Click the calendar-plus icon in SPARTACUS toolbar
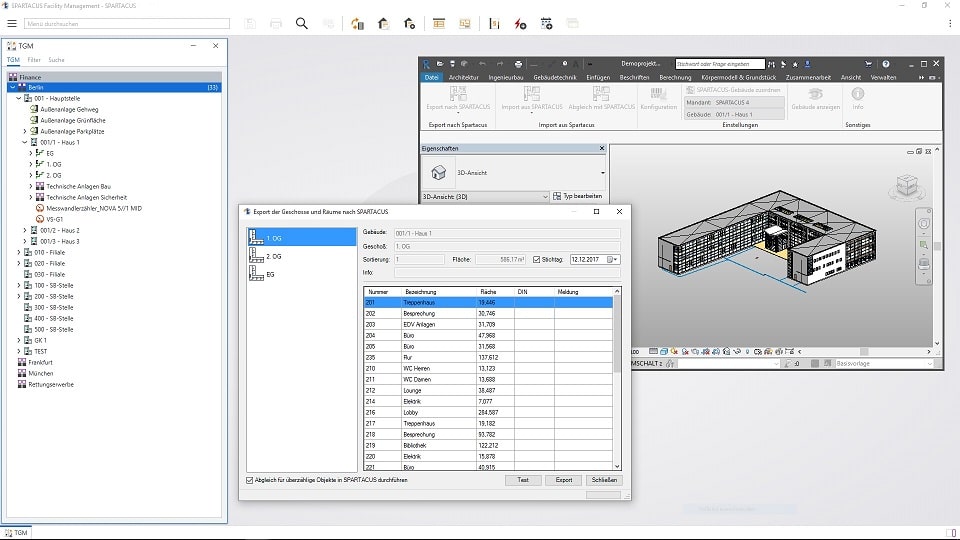 pos(546,23)
